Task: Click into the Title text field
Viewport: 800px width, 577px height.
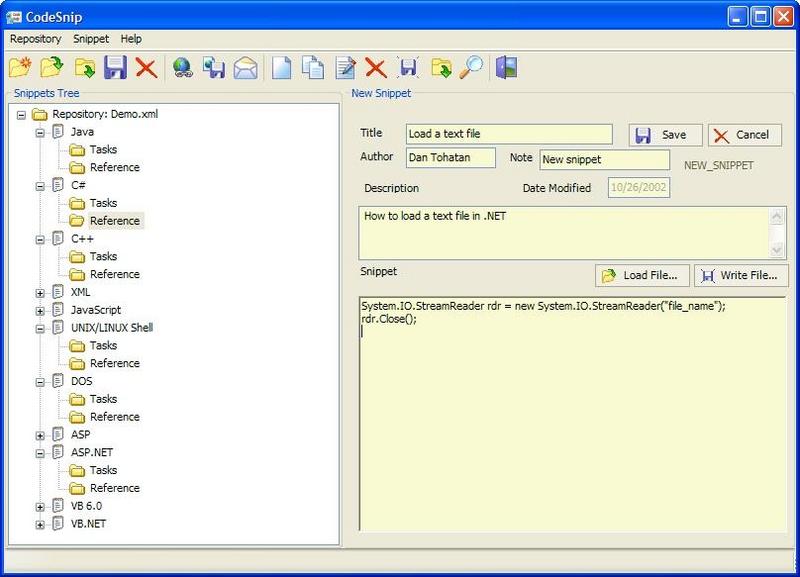Action: point(509,134)
